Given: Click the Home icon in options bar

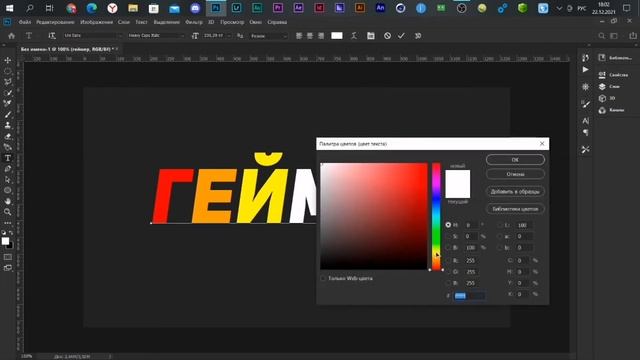Looking at the screenshot, I should [x=11, y=36].
